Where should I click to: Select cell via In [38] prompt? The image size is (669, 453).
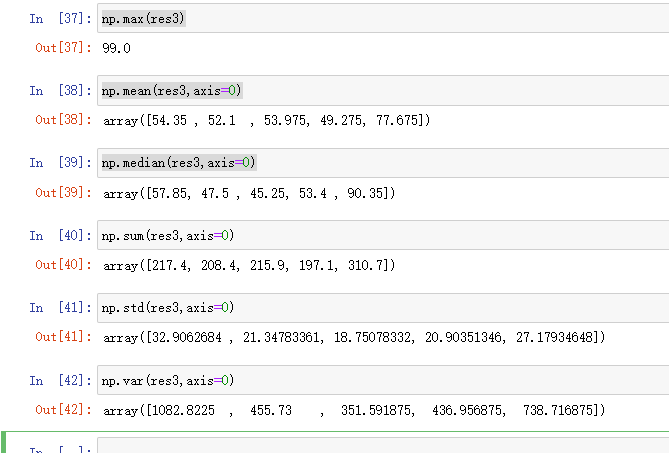click(59, 91)
